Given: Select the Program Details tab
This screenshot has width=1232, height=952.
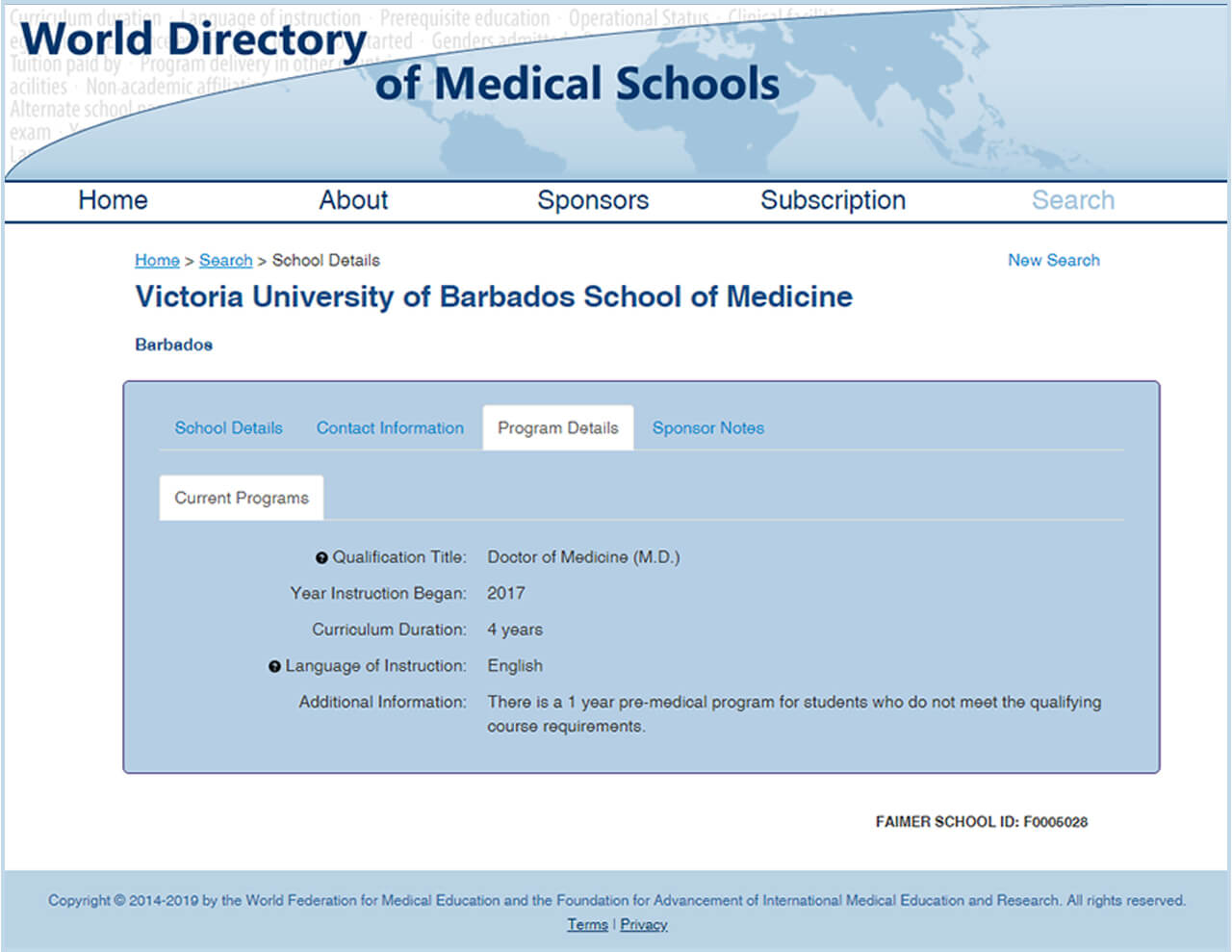Looking at the screenshot, I should coord(558,428).
